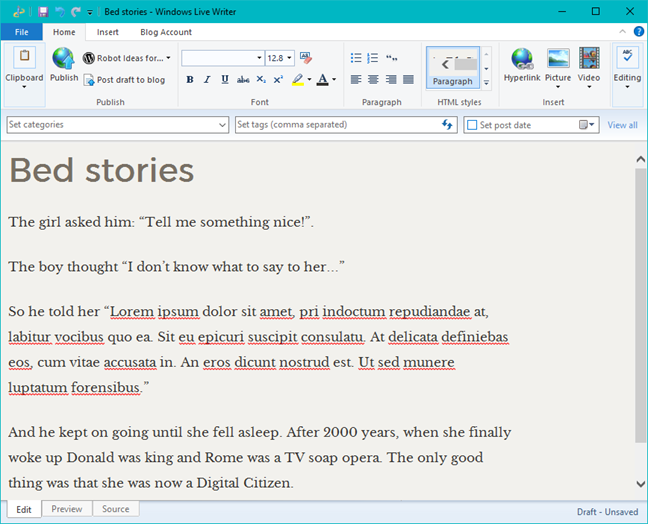The width and height of the screenshot is (648, 524).
Task: Open the Quick Access Toolbar customize arrow
Action: tap(90, 12)
